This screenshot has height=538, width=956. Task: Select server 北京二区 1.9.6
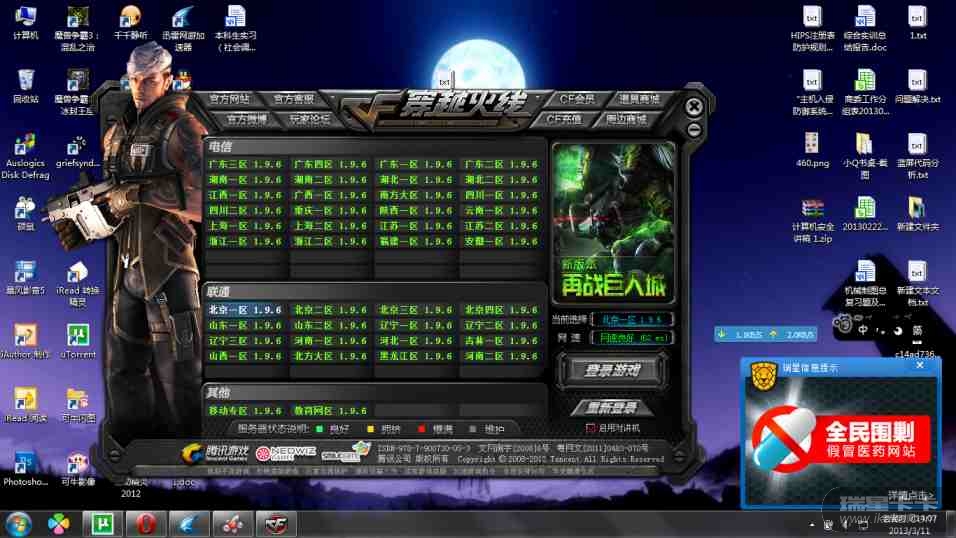click(x=330, y=310)
